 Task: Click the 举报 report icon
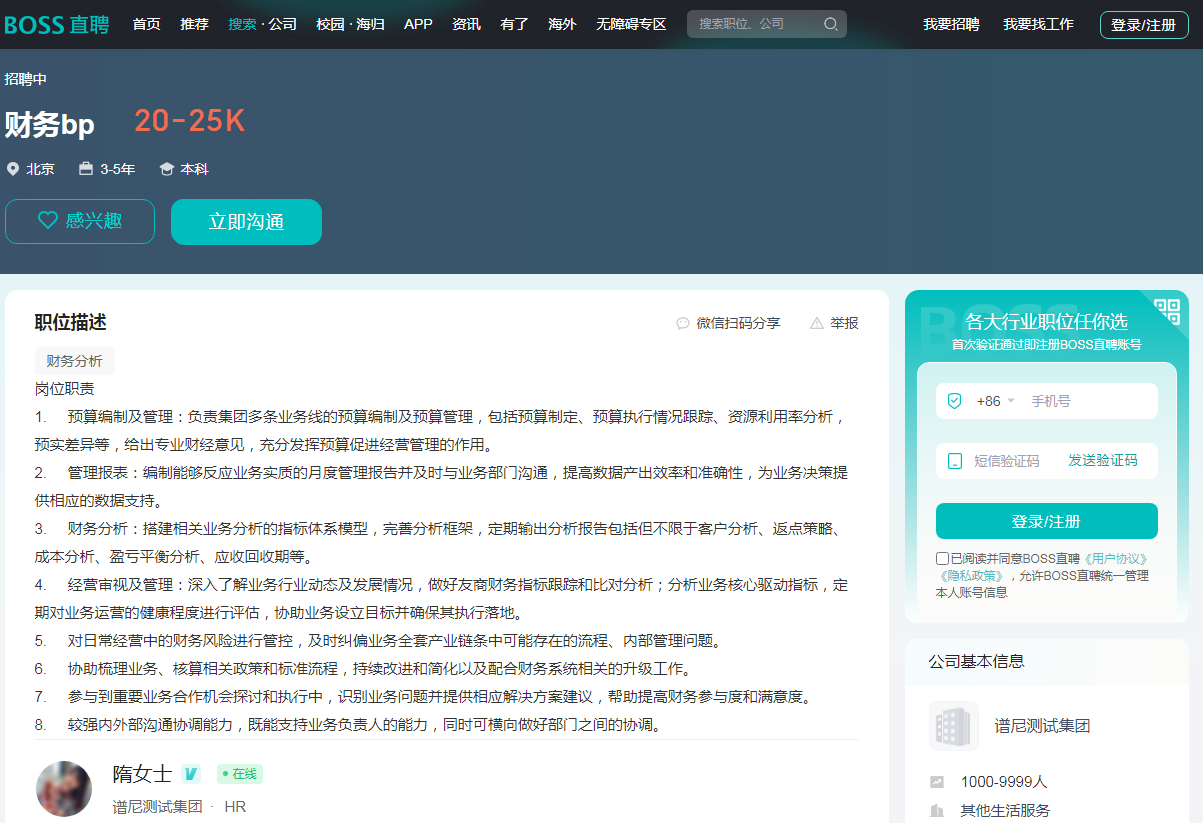[x=817, y=322]
